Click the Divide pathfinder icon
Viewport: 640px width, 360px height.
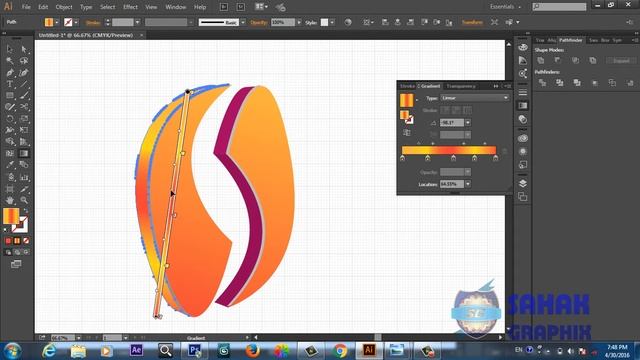[x=542, y=83]
